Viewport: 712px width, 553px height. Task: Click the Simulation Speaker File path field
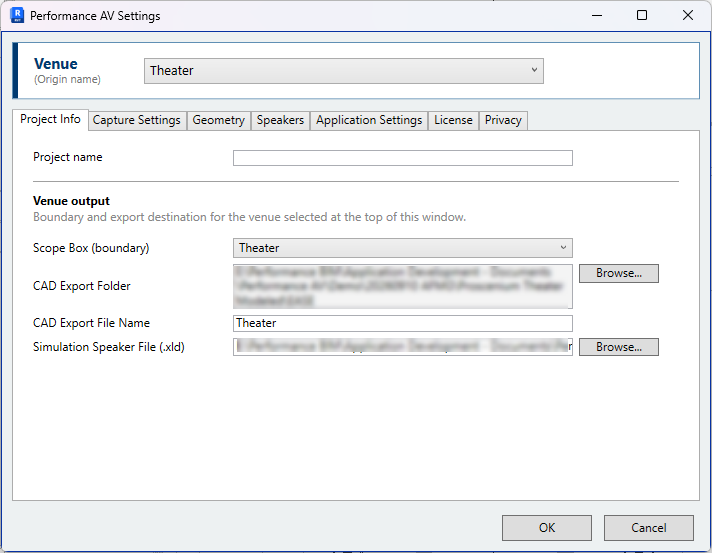(403, 347)
